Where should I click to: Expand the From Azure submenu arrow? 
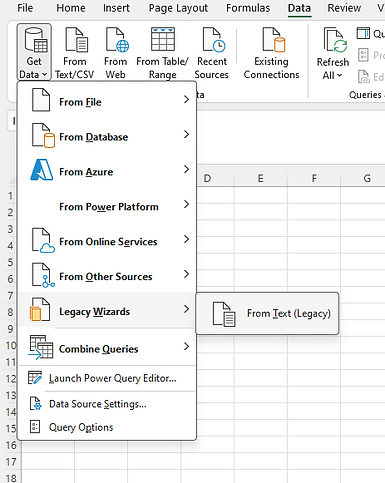pos(186,169)
